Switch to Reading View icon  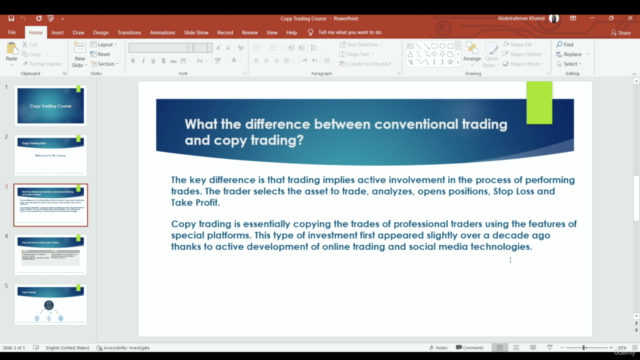tap(533, 348)
